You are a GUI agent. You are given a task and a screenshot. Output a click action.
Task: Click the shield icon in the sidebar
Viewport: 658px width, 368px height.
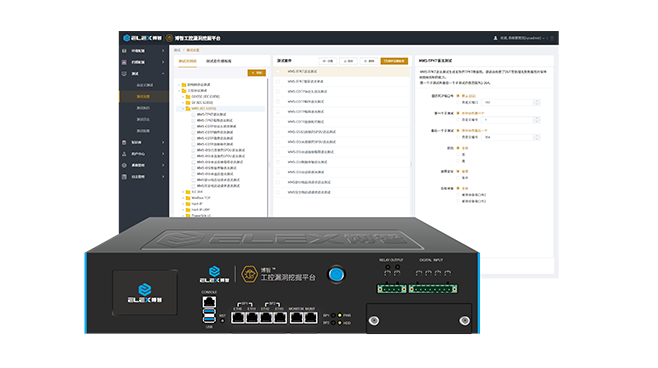tap(124, 73)
